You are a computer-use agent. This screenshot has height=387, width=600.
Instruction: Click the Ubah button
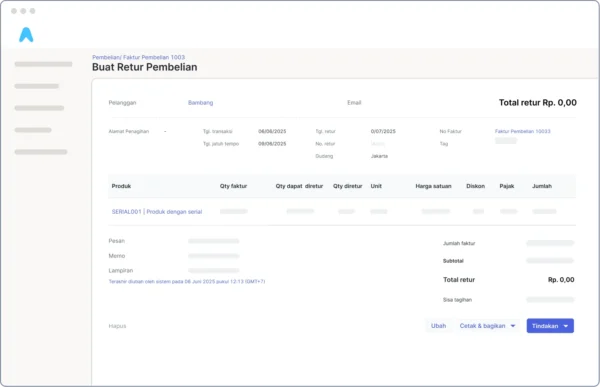click(x=439, y=326)
